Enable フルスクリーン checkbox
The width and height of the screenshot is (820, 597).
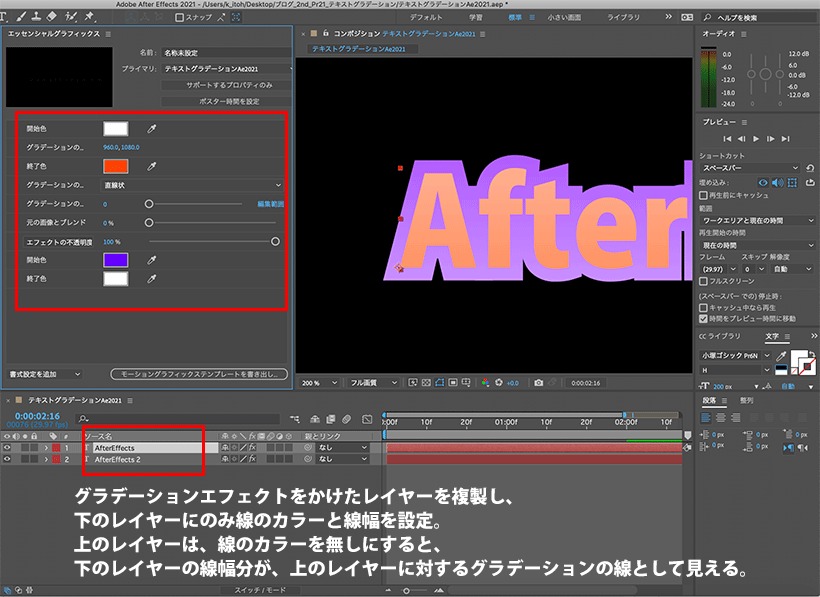tap(703, 281)
